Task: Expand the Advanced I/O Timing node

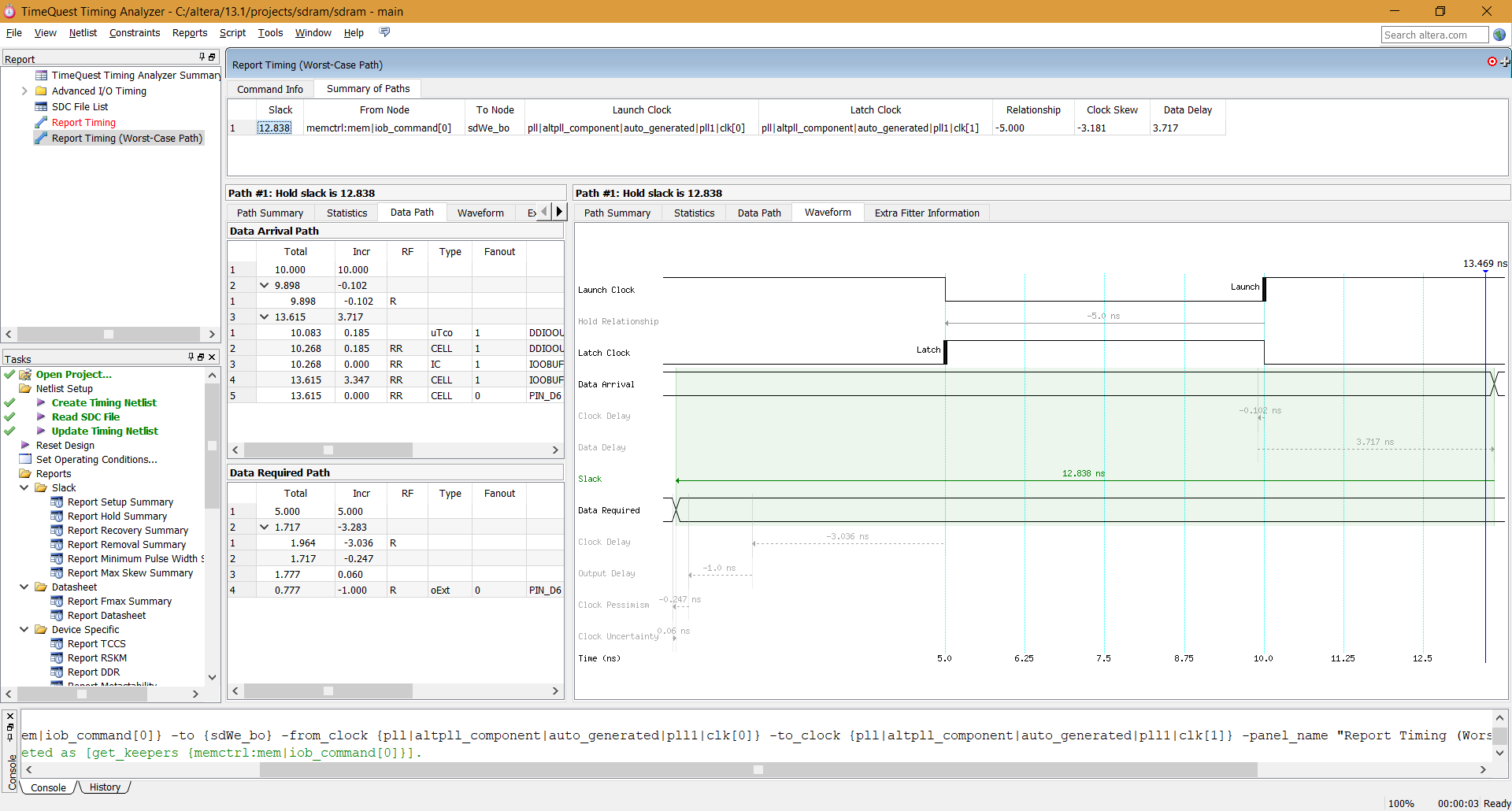Action: (x=24, y=91)
